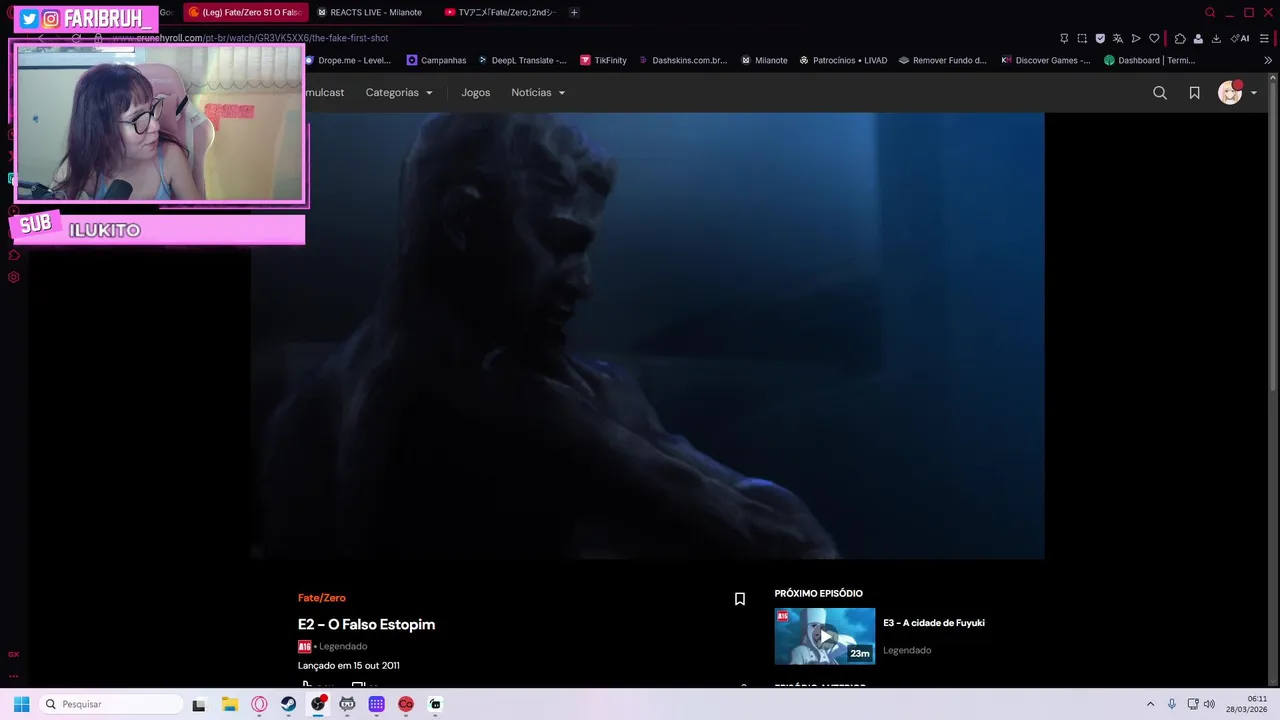This screenshot has width=1280, height=720.
Task: Click the pinboard pin icon in toolbar
Action: 1064,38
